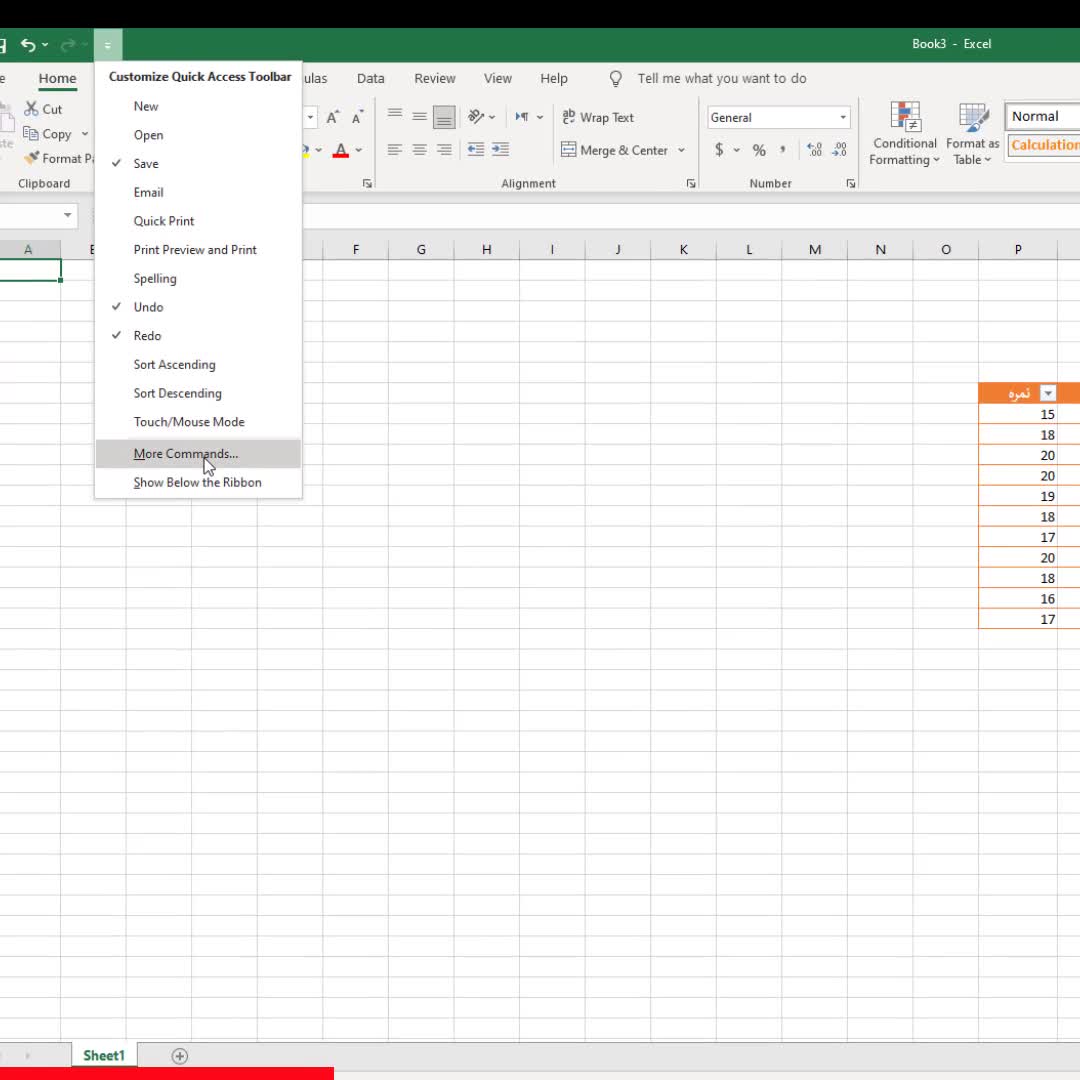The height and width of the screenshot is (1080, 1080).
Task: Choose Show Below the Ribbon
Action: [x=197, y=483]
